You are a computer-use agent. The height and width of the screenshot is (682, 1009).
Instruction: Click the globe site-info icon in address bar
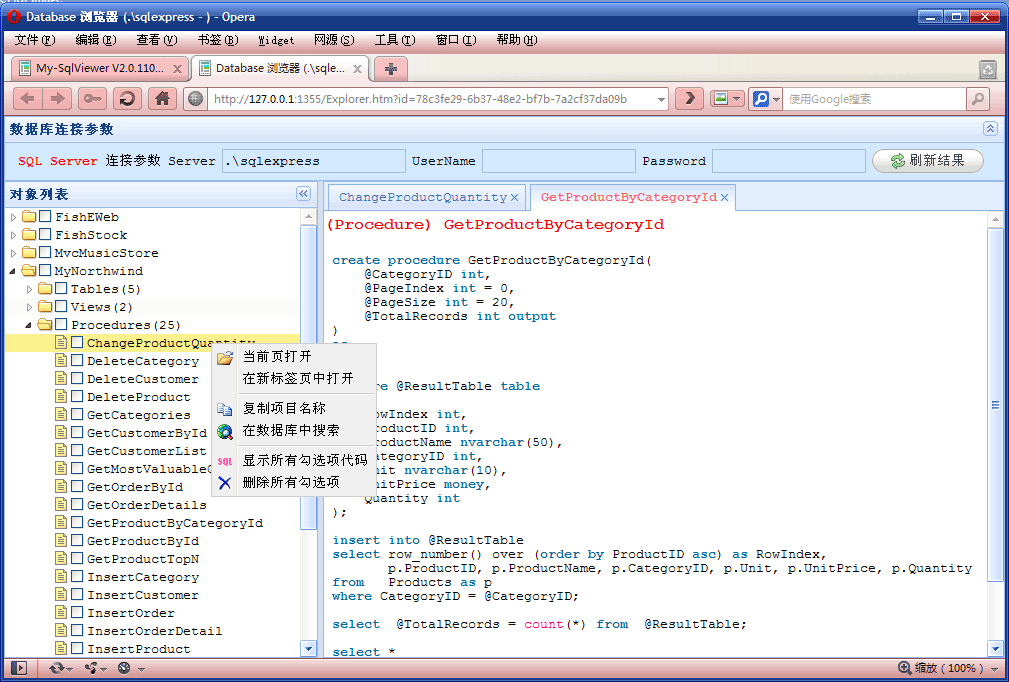196,98
